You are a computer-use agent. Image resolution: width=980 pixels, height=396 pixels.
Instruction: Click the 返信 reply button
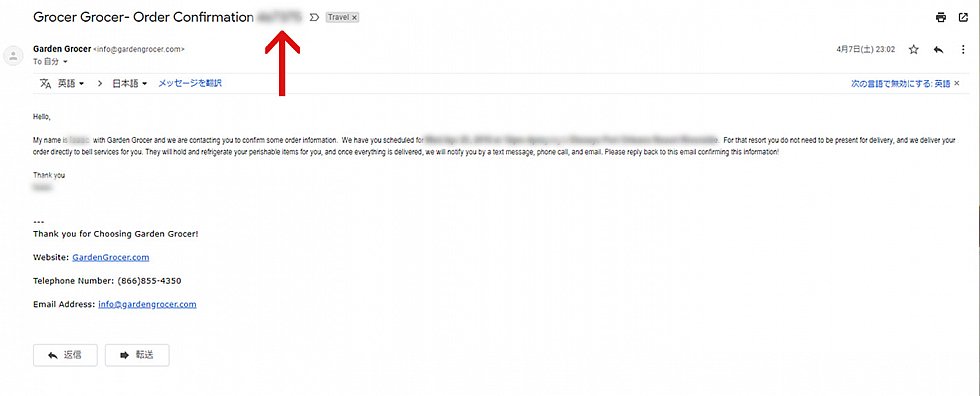click(66, 355)
